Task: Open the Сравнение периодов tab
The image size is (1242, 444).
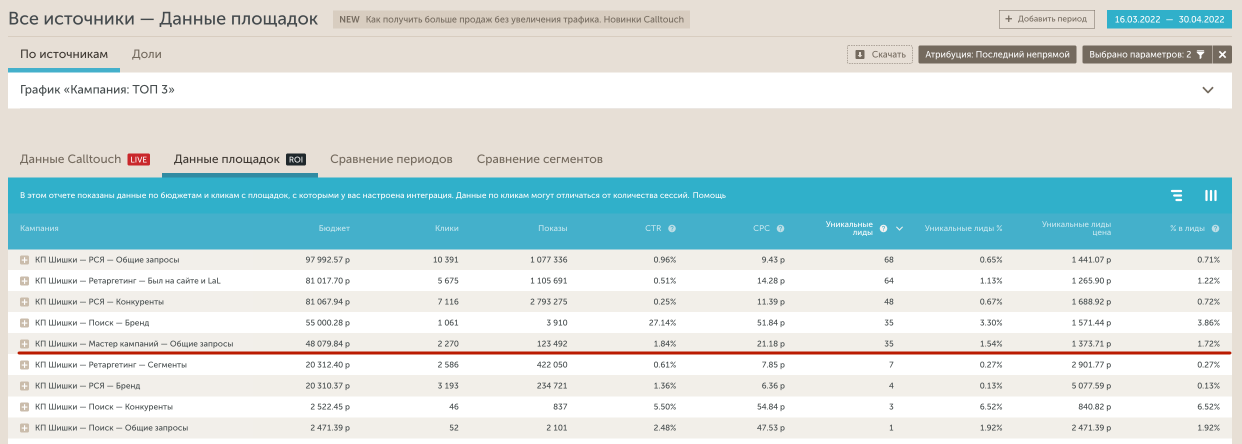Action: pyautogui.click(x=391, y=159)
